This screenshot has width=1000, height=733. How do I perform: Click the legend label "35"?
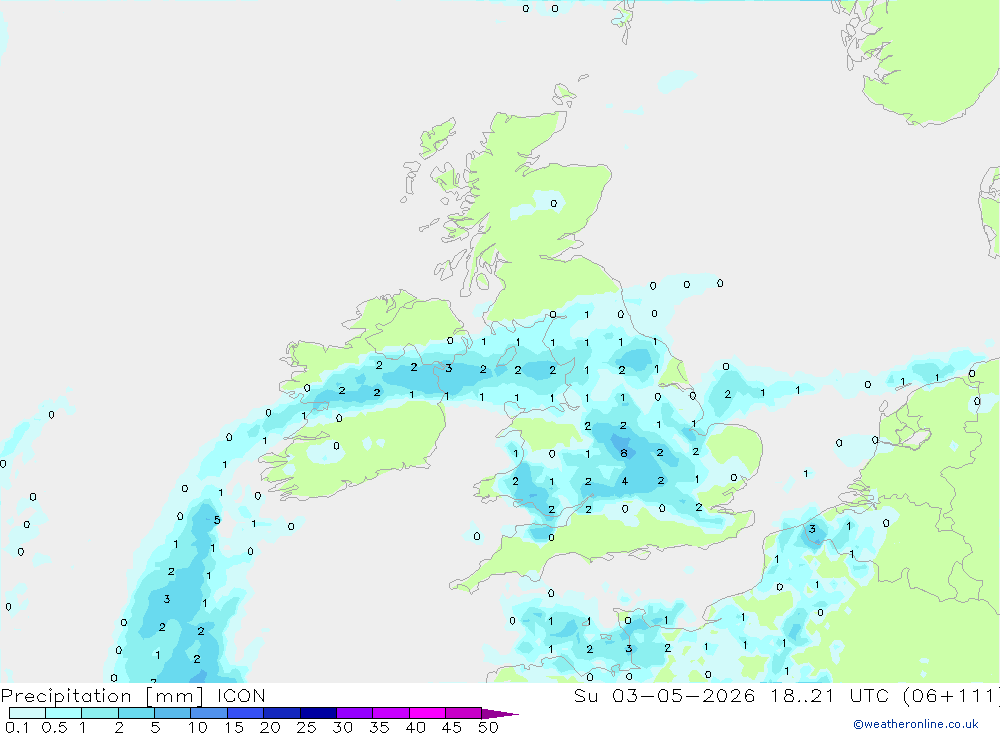click(379, 727)
